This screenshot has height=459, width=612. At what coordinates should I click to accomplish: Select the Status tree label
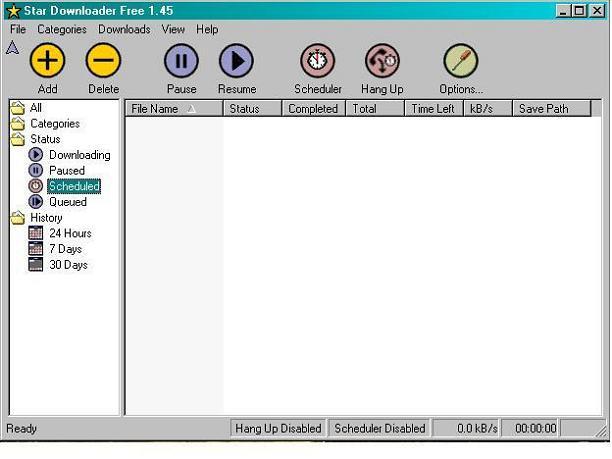click(45, 139)
